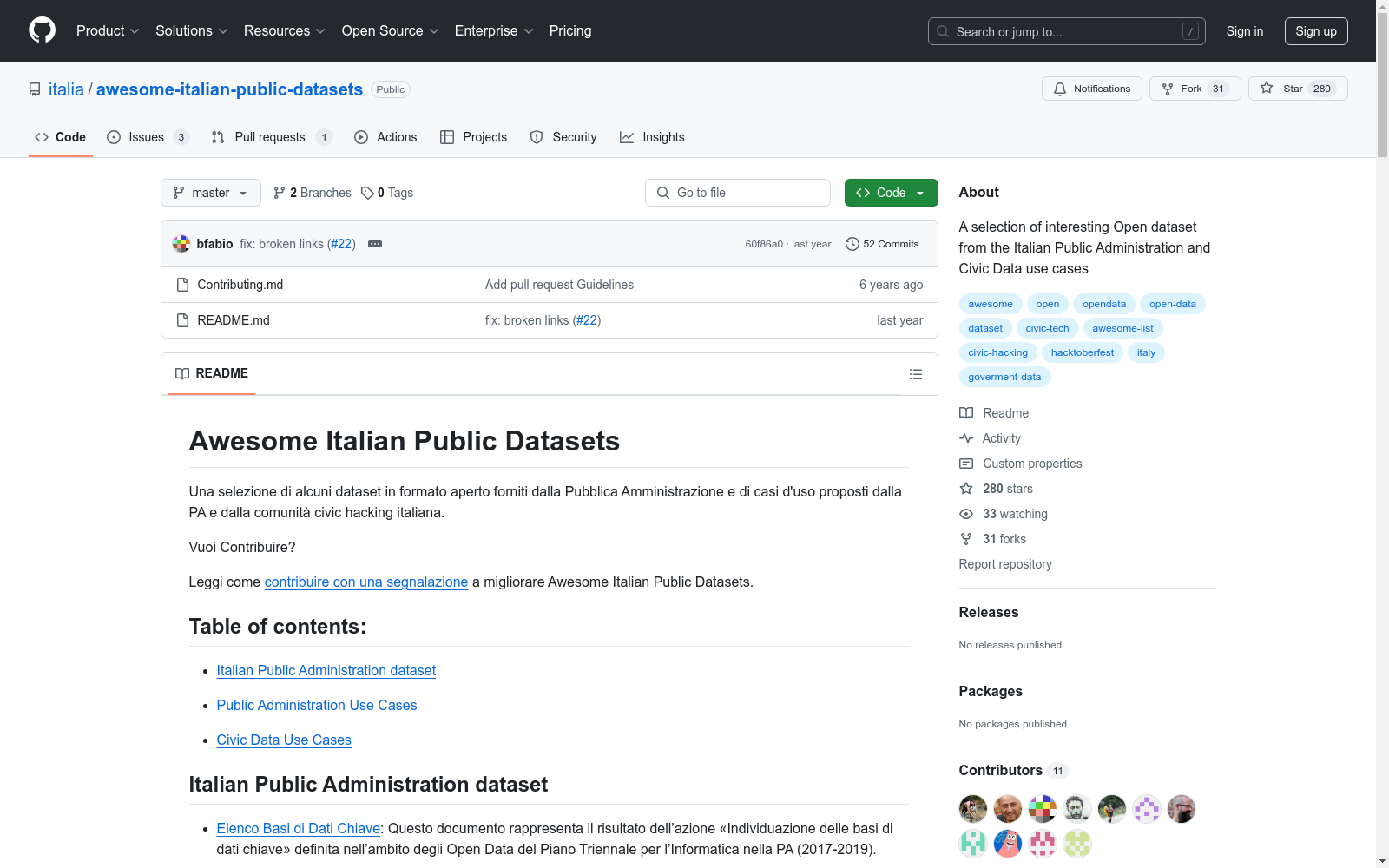Open first contributor avatar

click(973, 809)
